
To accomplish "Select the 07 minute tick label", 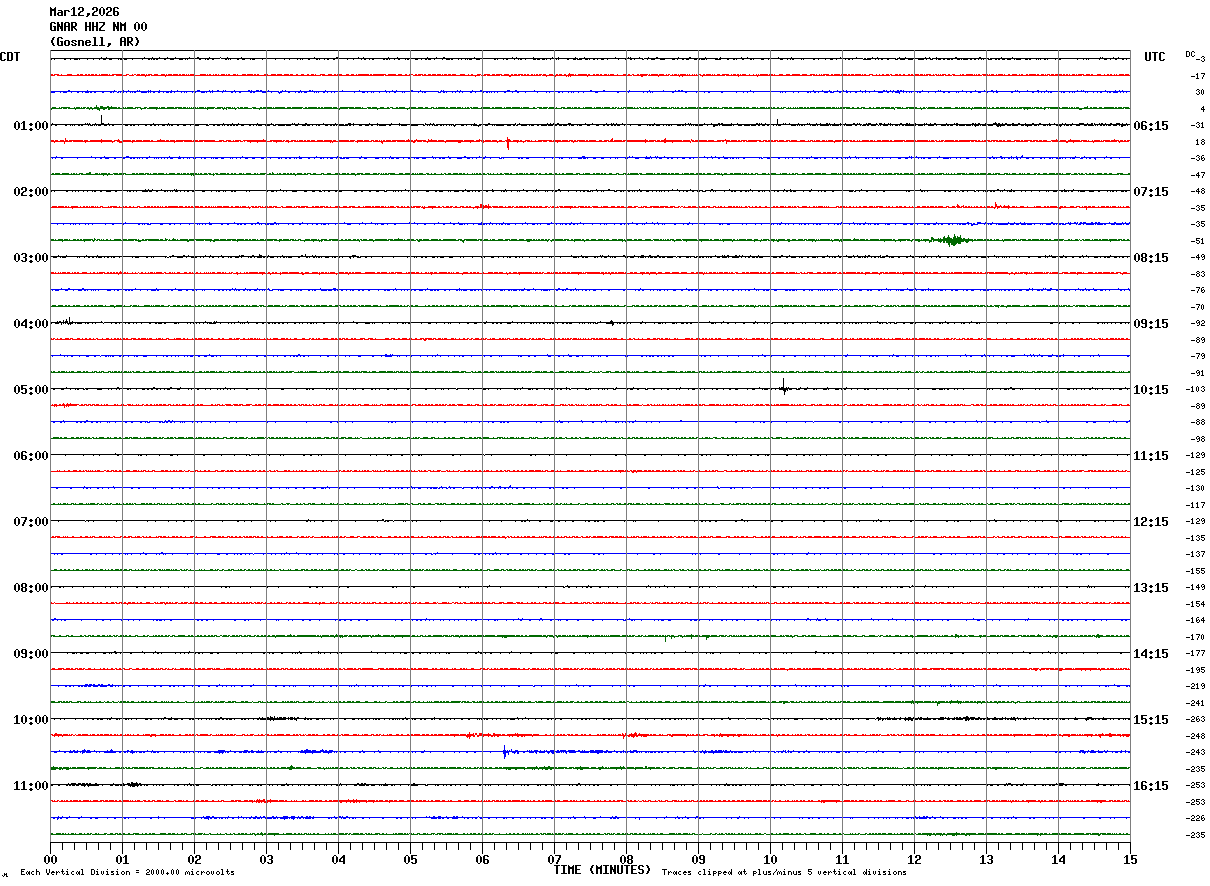I will 554,859.
